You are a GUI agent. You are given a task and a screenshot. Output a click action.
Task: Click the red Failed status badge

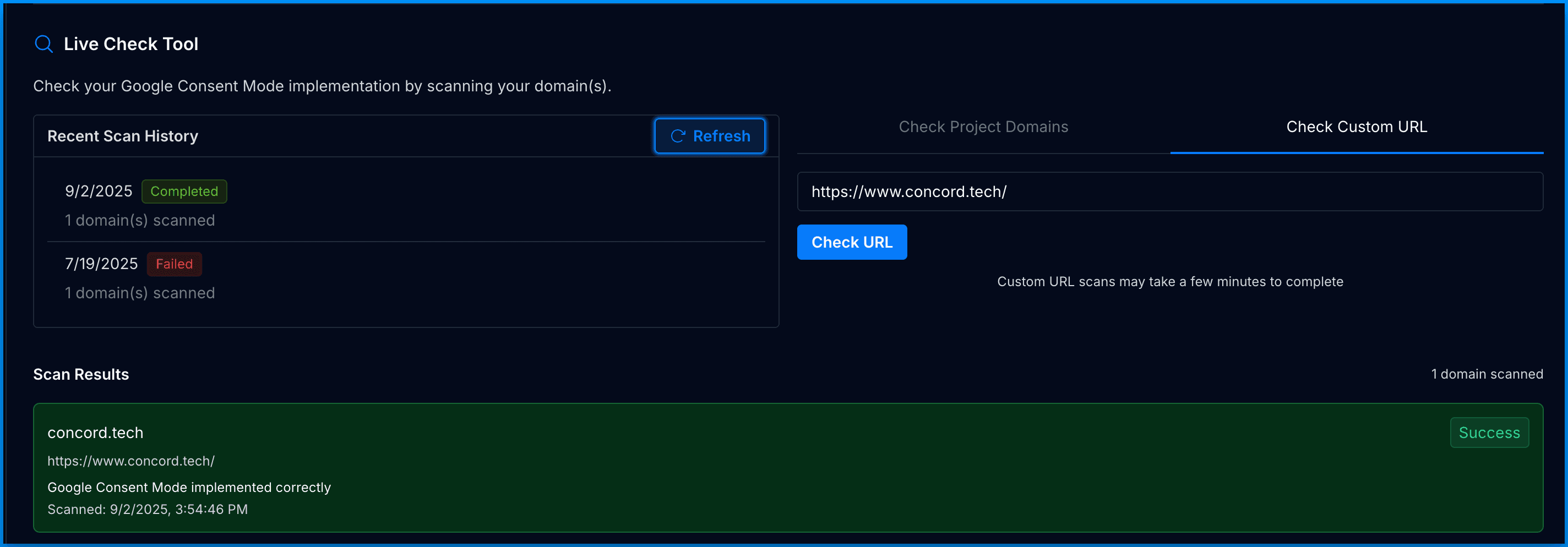(174, 264)
